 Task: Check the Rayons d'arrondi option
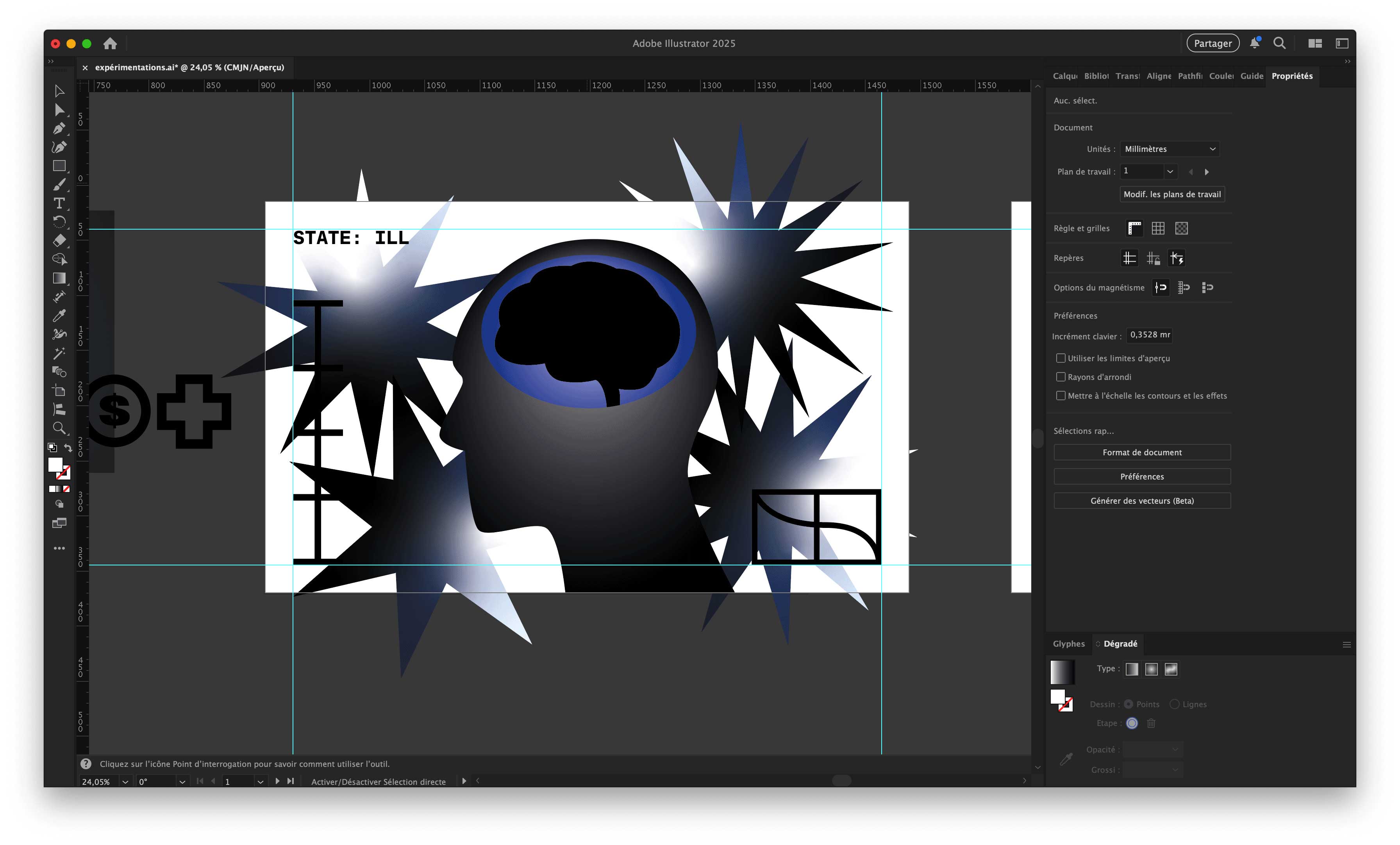pos(1060,377)
